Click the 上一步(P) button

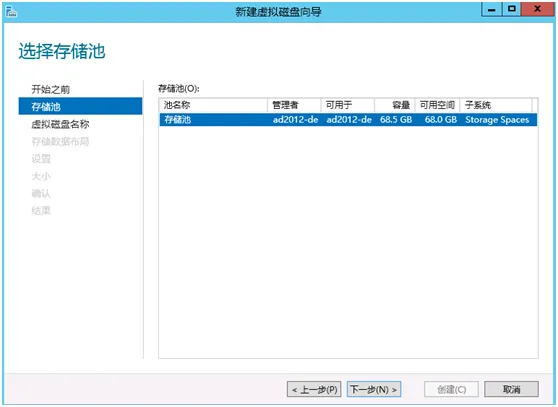(314, 389)
